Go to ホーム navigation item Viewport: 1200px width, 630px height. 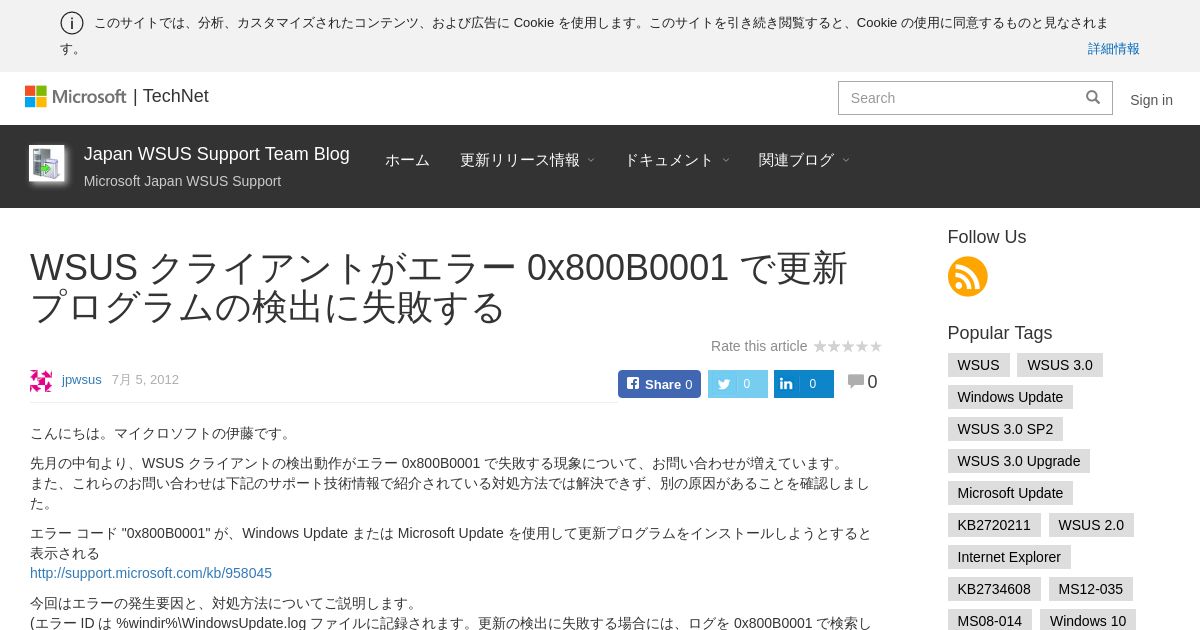407,160
